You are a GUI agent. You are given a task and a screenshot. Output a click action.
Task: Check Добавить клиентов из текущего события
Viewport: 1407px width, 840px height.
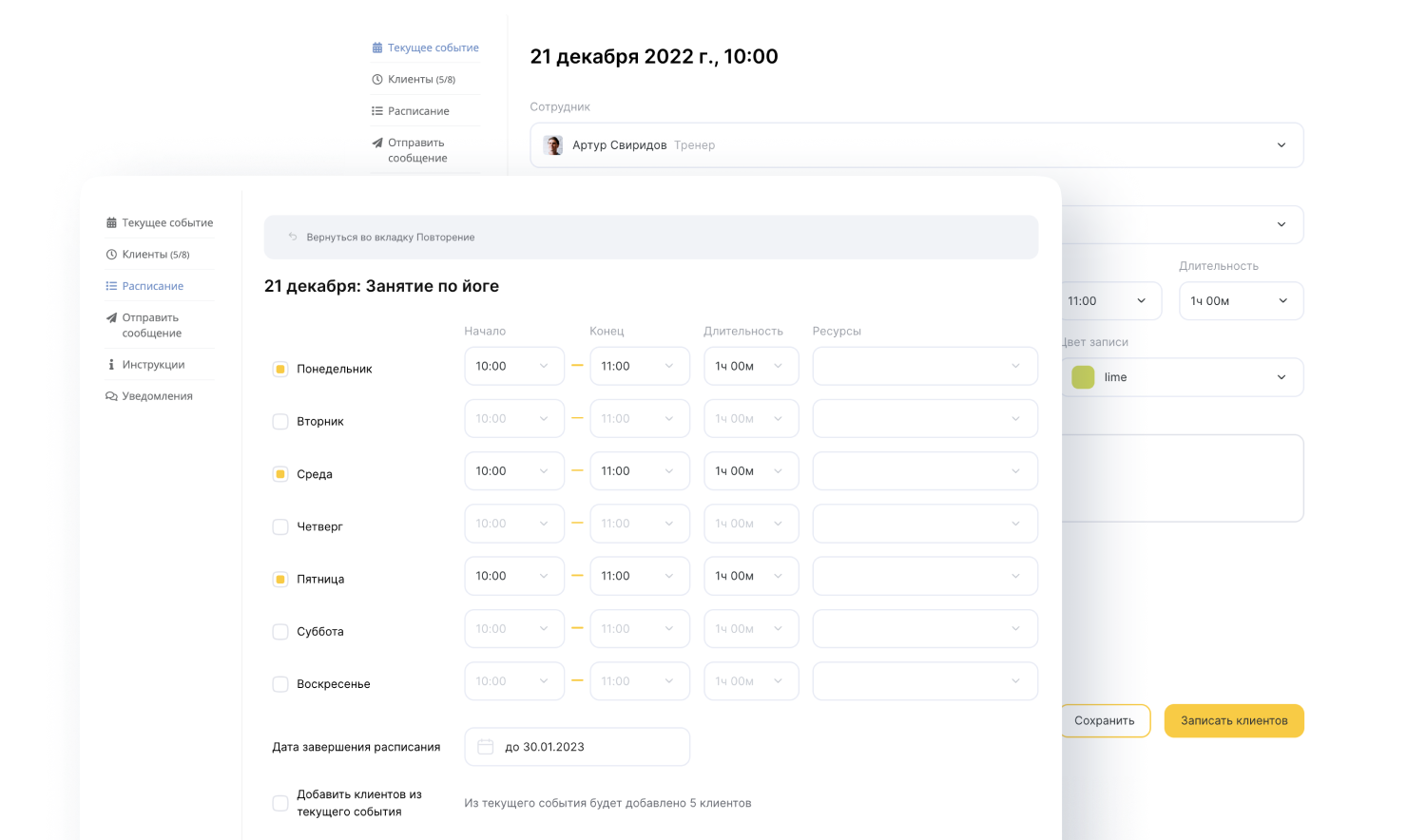pyautogui.click(x=280, y=803)
